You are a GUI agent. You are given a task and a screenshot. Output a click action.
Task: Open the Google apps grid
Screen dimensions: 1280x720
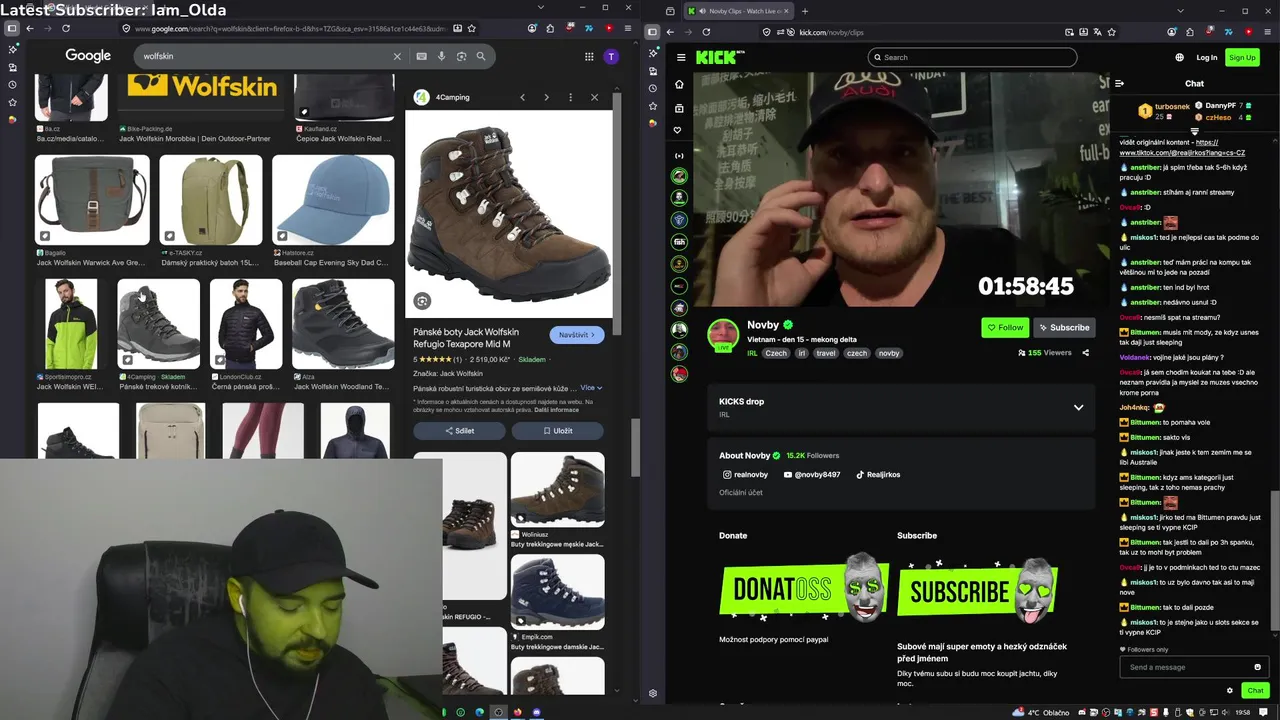[x=589, y=57]
